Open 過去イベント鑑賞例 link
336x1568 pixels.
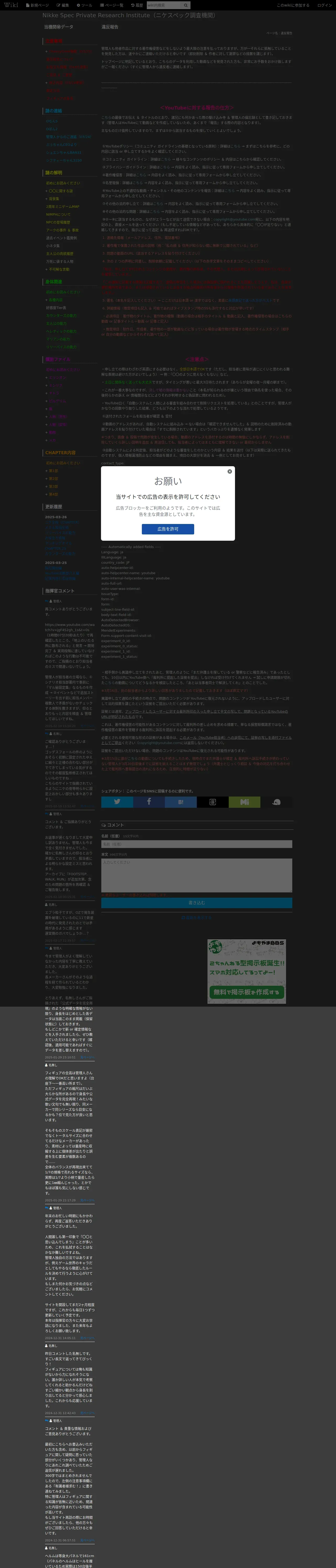61,238
